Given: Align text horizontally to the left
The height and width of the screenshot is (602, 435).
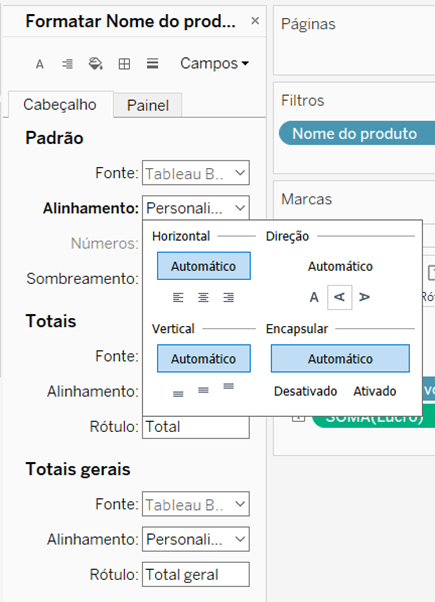Looking at the screenshot, I should 178,297.
